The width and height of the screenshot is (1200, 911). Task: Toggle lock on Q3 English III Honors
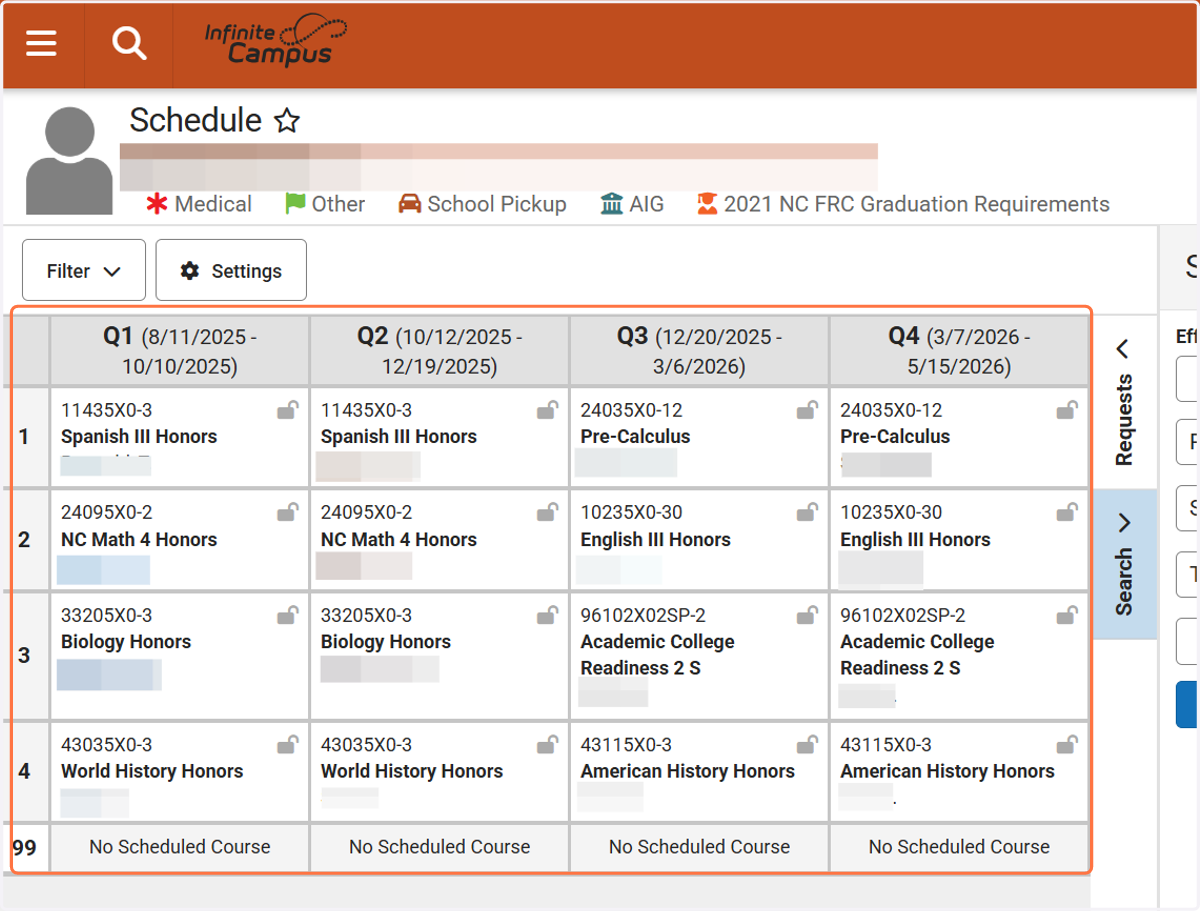point(807,513)
